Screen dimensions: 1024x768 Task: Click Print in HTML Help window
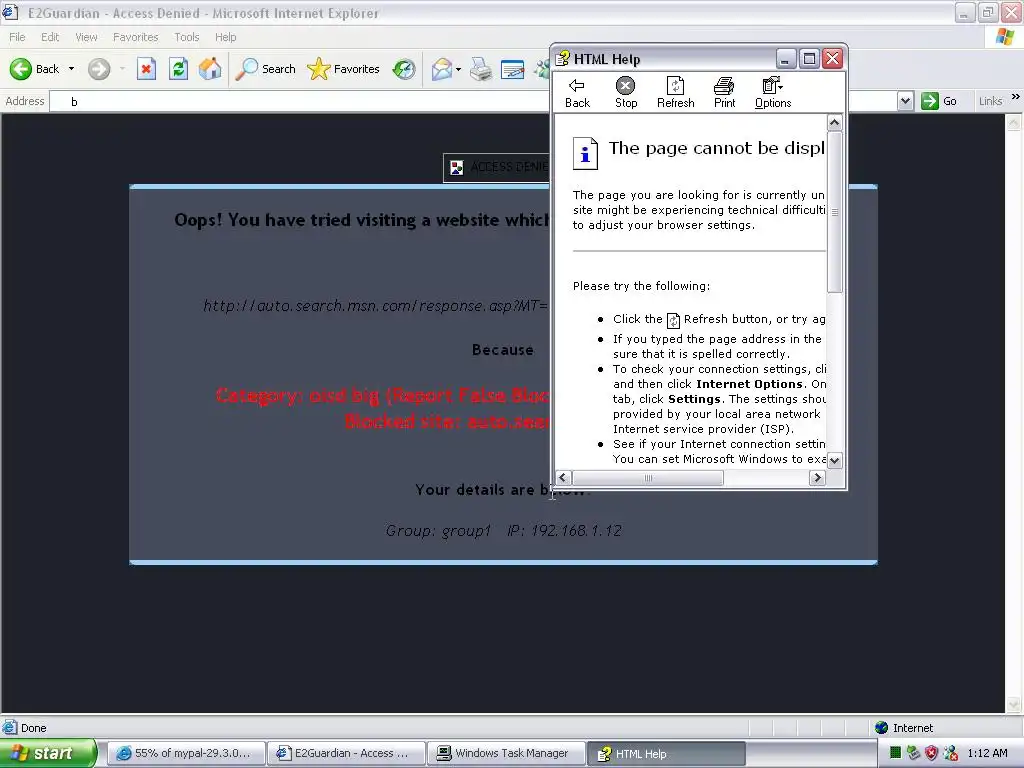(x=724, y=93)
